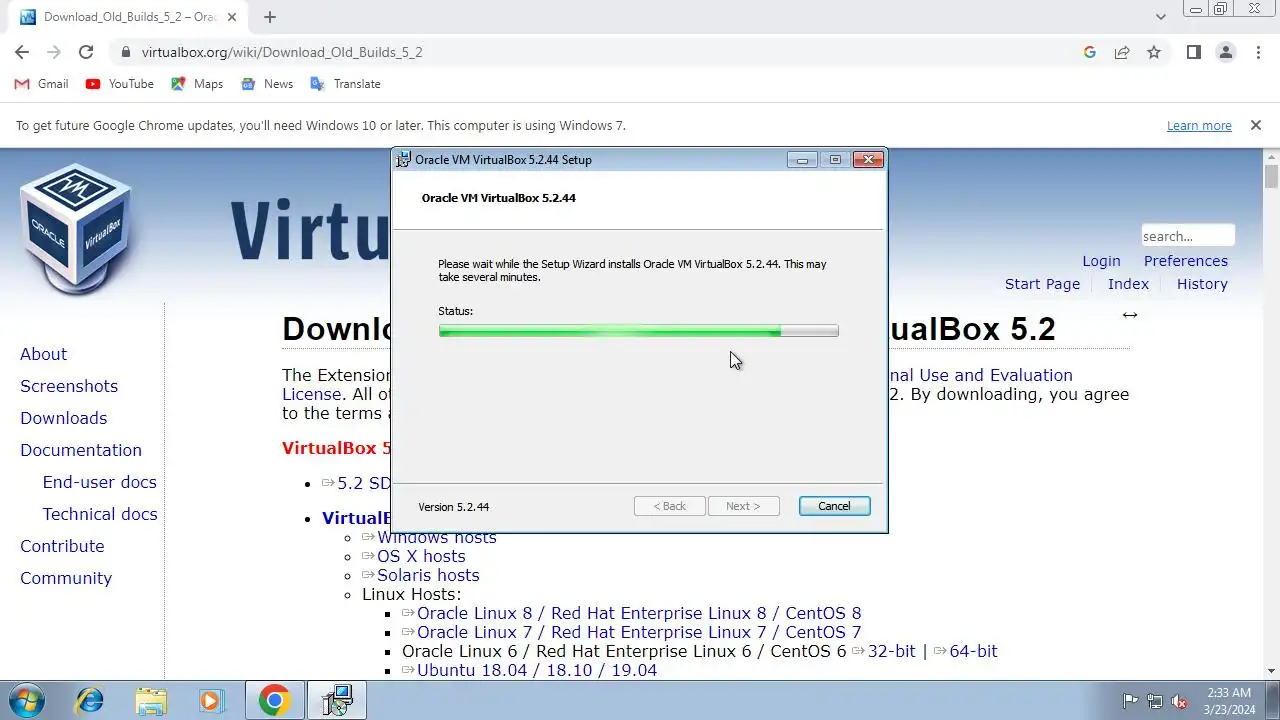
Task: Open Screenshots in the sidebar
Action: point(69,386)
